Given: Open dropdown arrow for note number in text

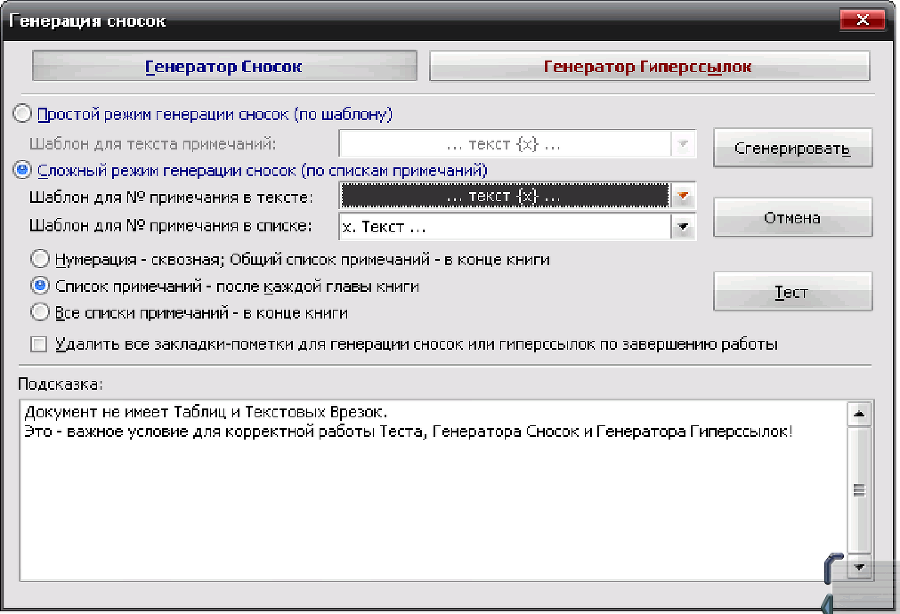Looking at the screenshot, I should (685, 197).
